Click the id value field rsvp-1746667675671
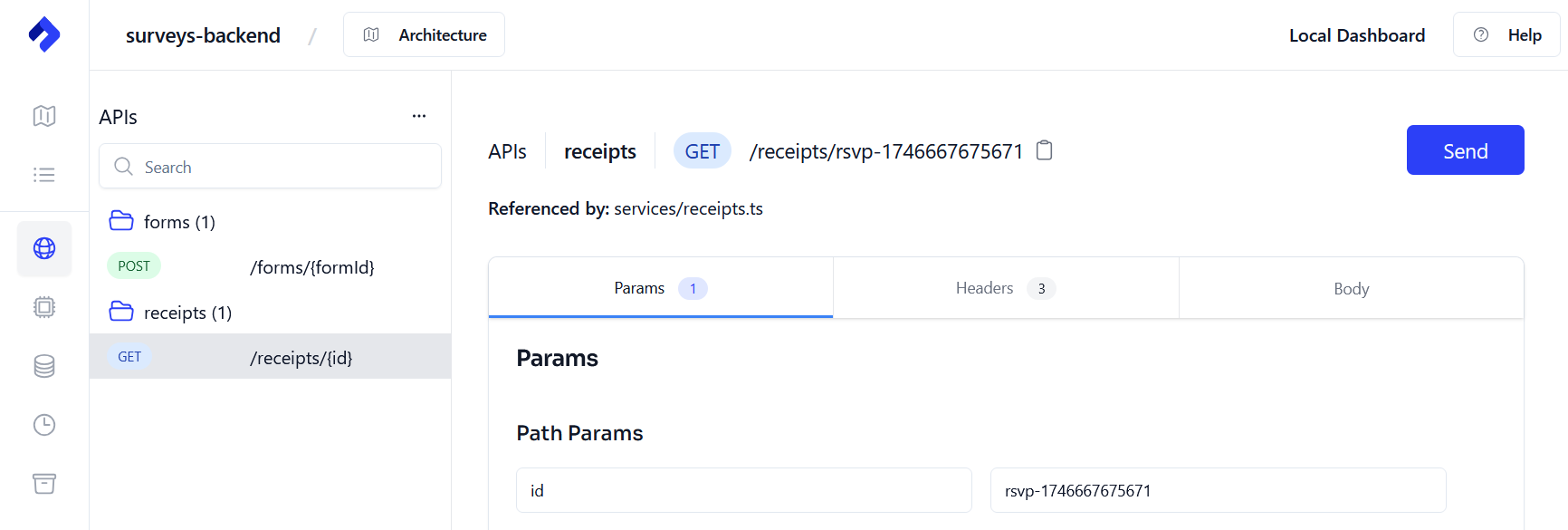Screen dimensions: 1568x530 point(1218,490)
